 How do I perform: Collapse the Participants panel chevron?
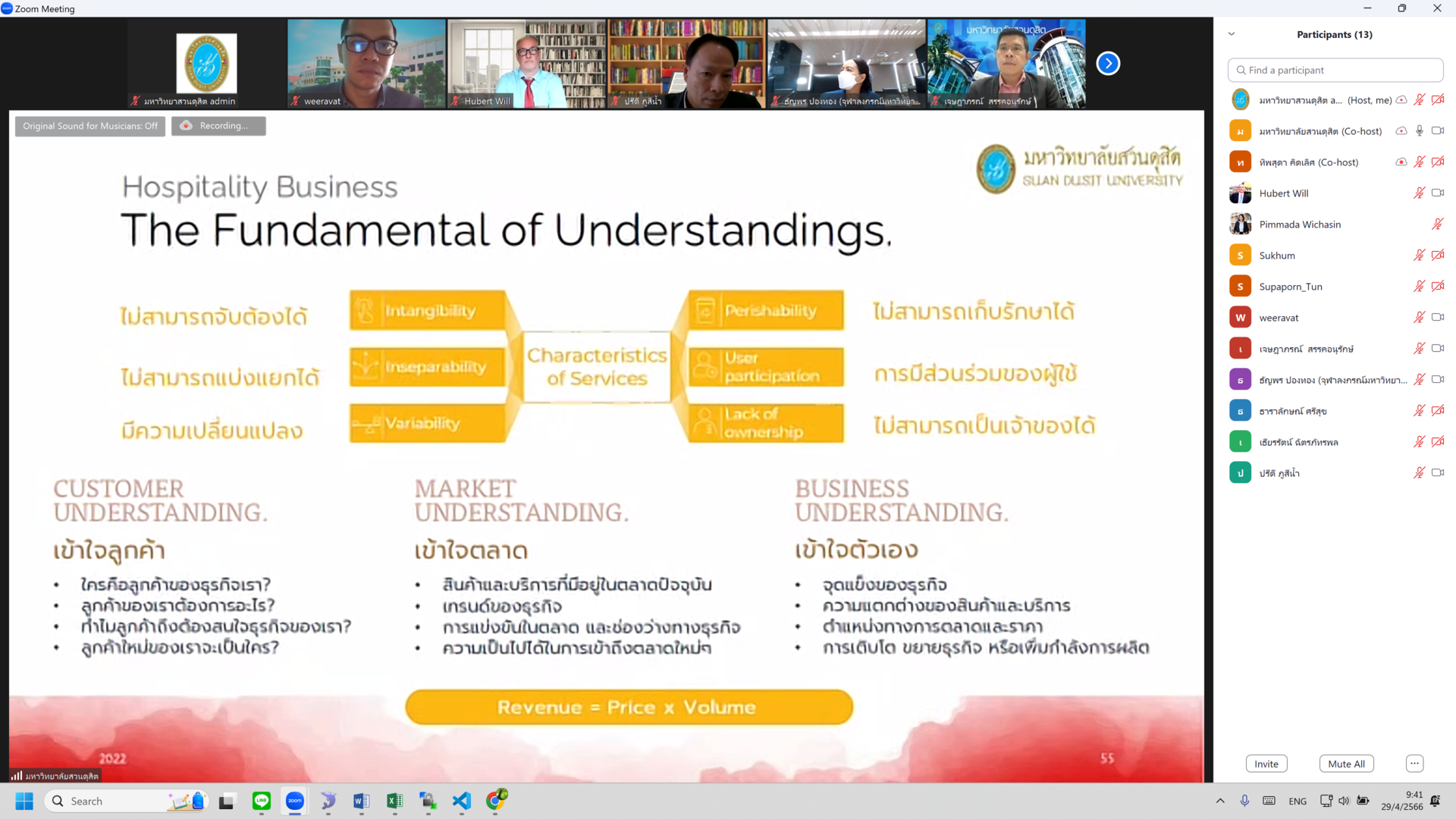tap(1232, 34)
